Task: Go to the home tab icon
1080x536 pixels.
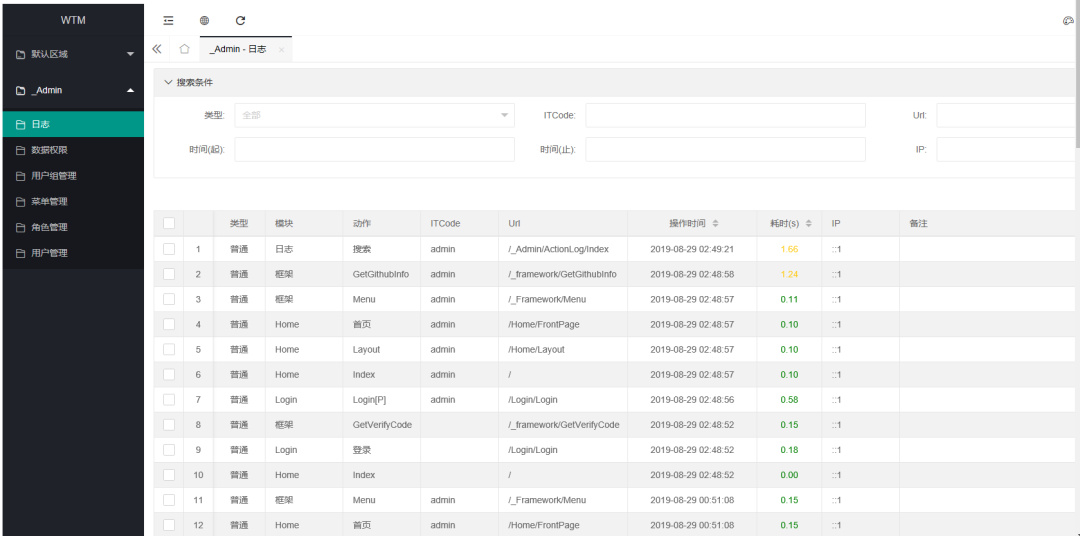Action: click(184, 49)
